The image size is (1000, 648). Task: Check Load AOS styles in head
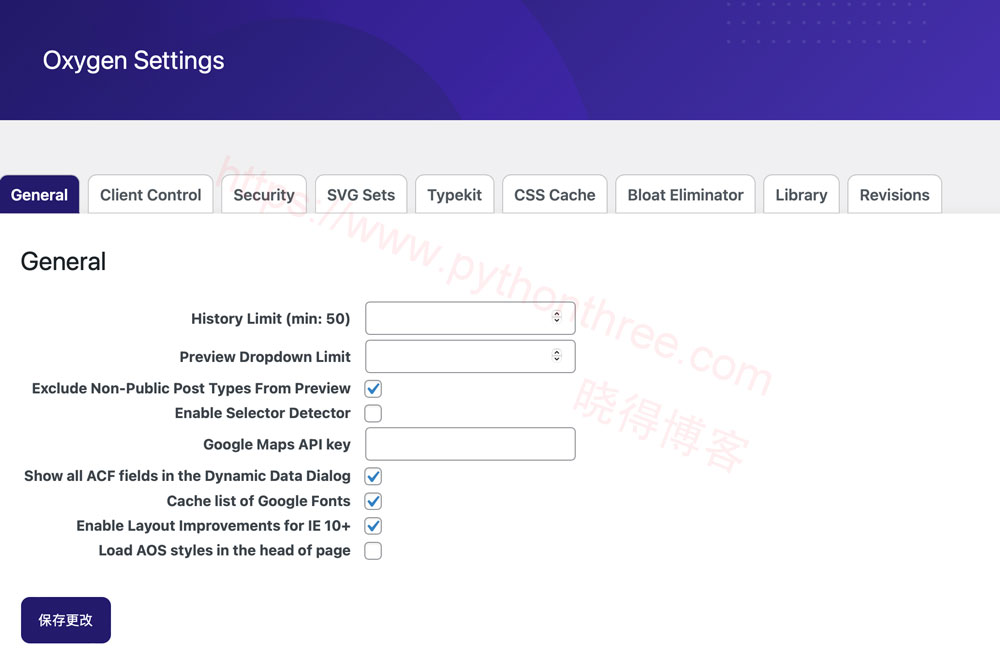coord(373,550)
